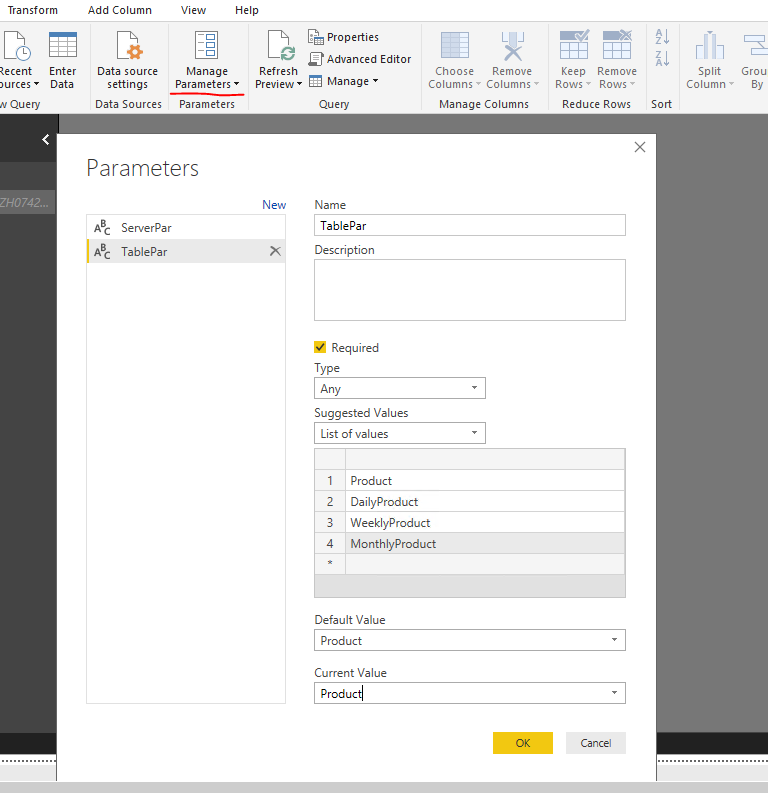Close the Parameters dialog

tap(640, 147)
